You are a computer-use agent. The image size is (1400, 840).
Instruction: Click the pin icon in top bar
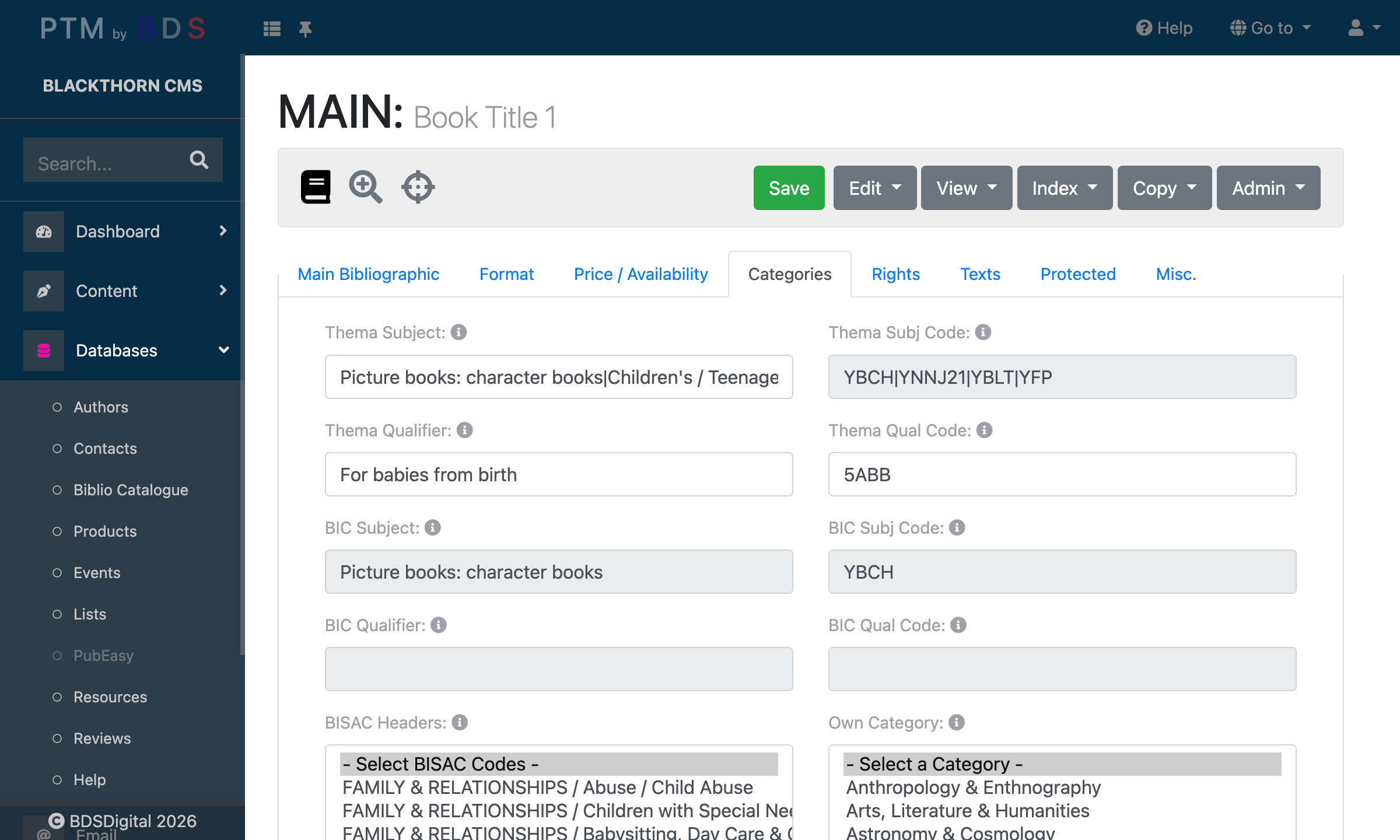[x=305, y=29]
